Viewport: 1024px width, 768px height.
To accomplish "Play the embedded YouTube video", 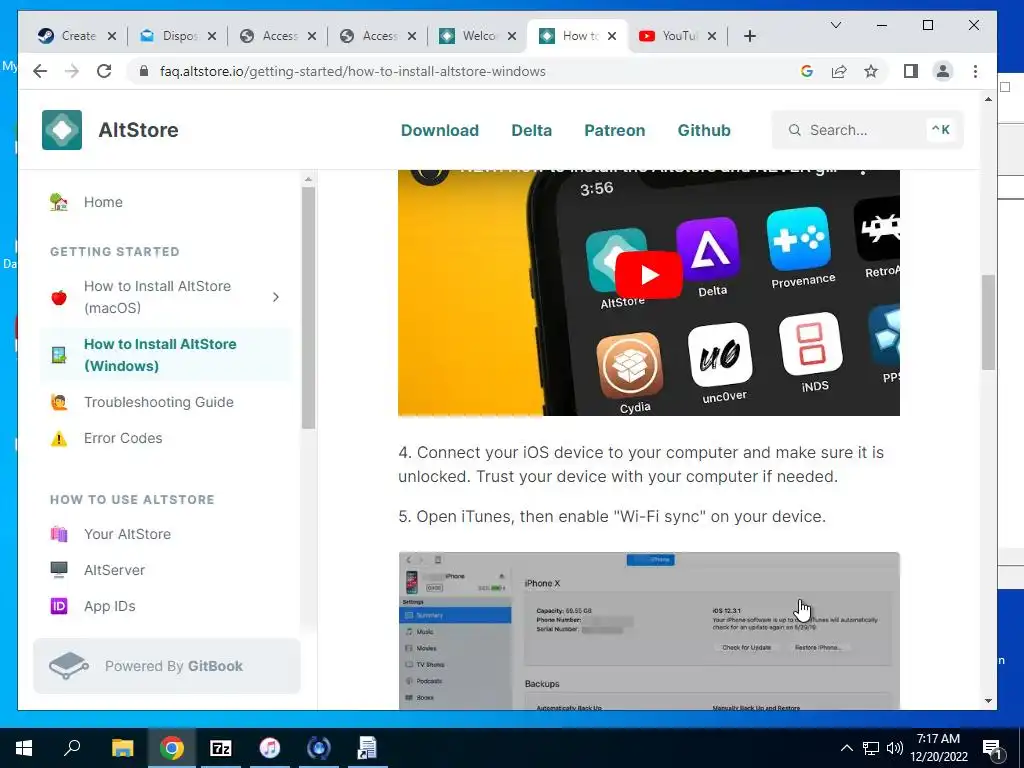I will click(x=648, y=275).
